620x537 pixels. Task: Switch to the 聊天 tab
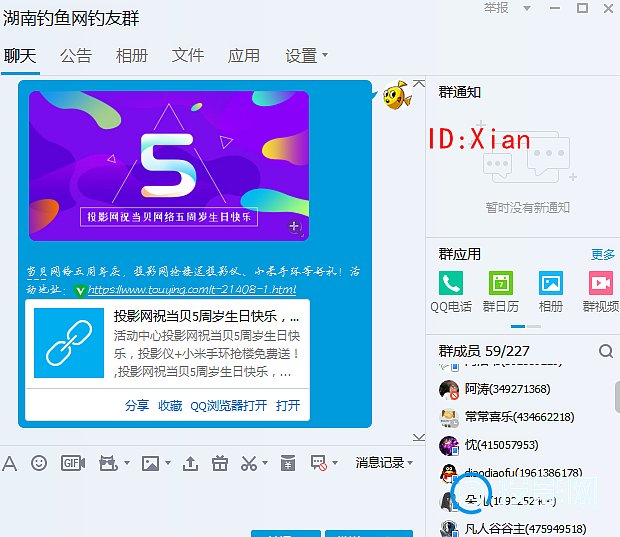[20, 55]
